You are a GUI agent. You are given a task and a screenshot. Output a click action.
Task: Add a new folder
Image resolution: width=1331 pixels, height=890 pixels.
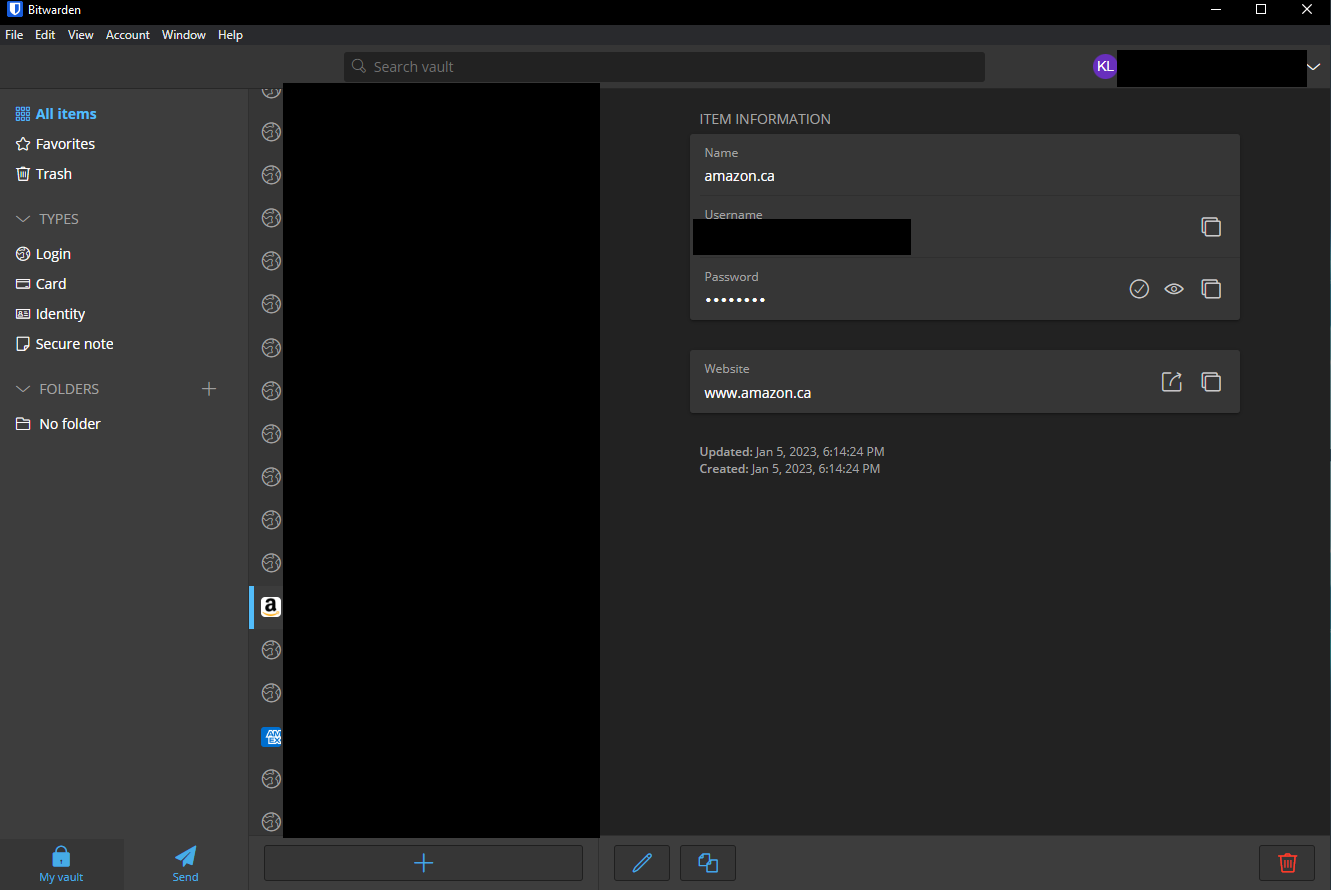(x=209, y=389)
